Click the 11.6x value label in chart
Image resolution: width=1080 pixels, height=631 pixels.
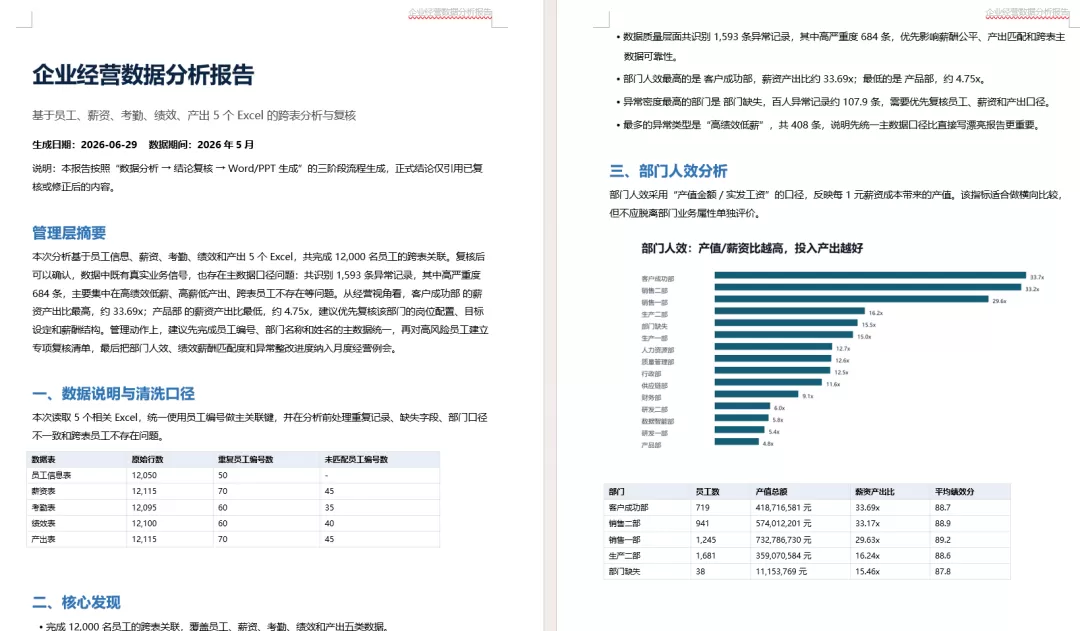pos(833,384)
